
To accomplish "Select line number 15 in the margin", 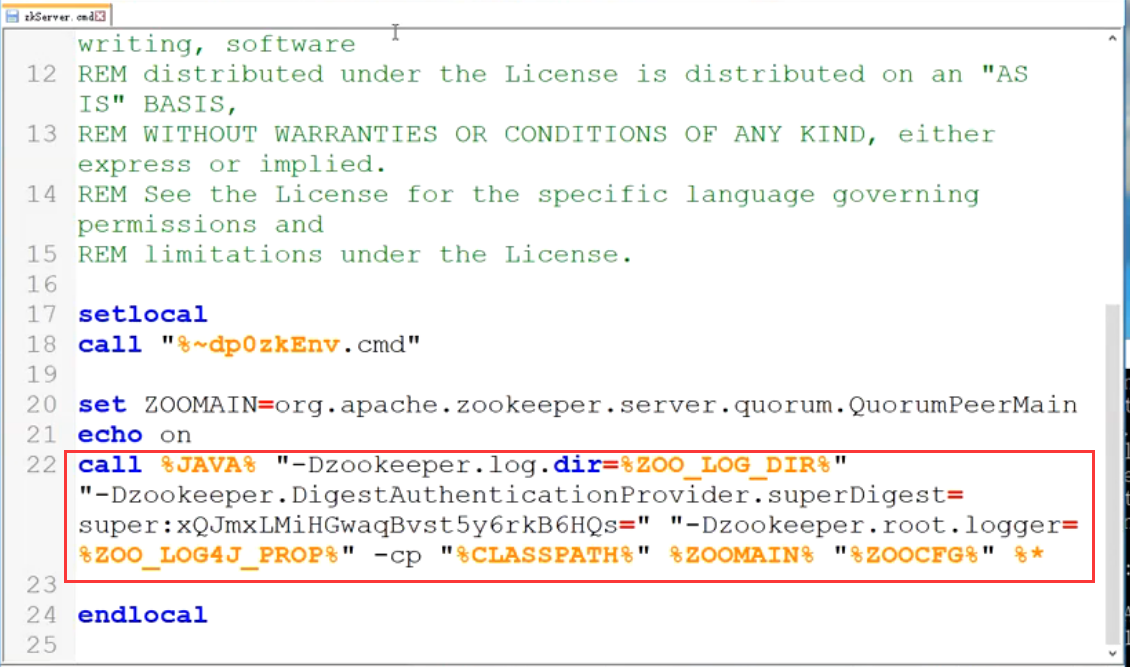I will (x=41, y=254).
